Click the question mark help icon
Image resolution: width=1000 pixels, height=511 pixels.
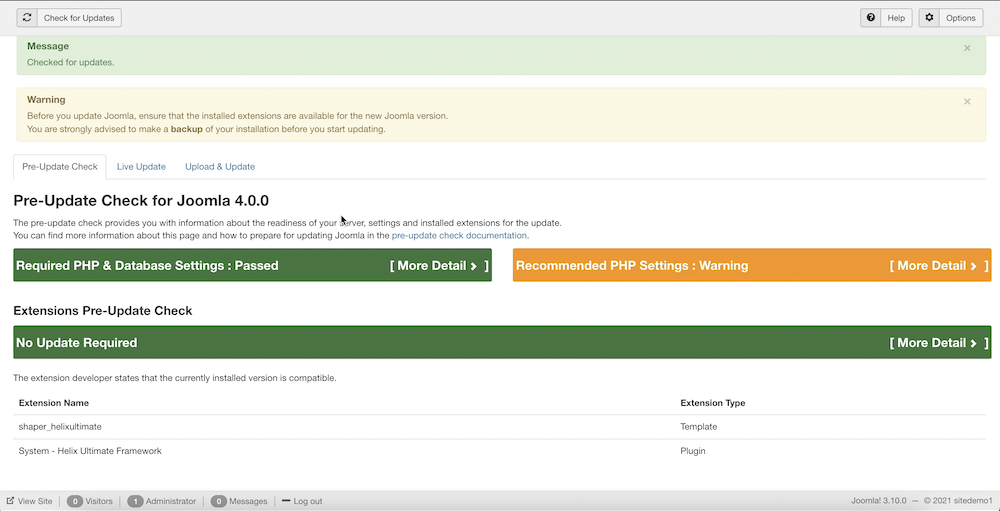click(x=871, y=18)
